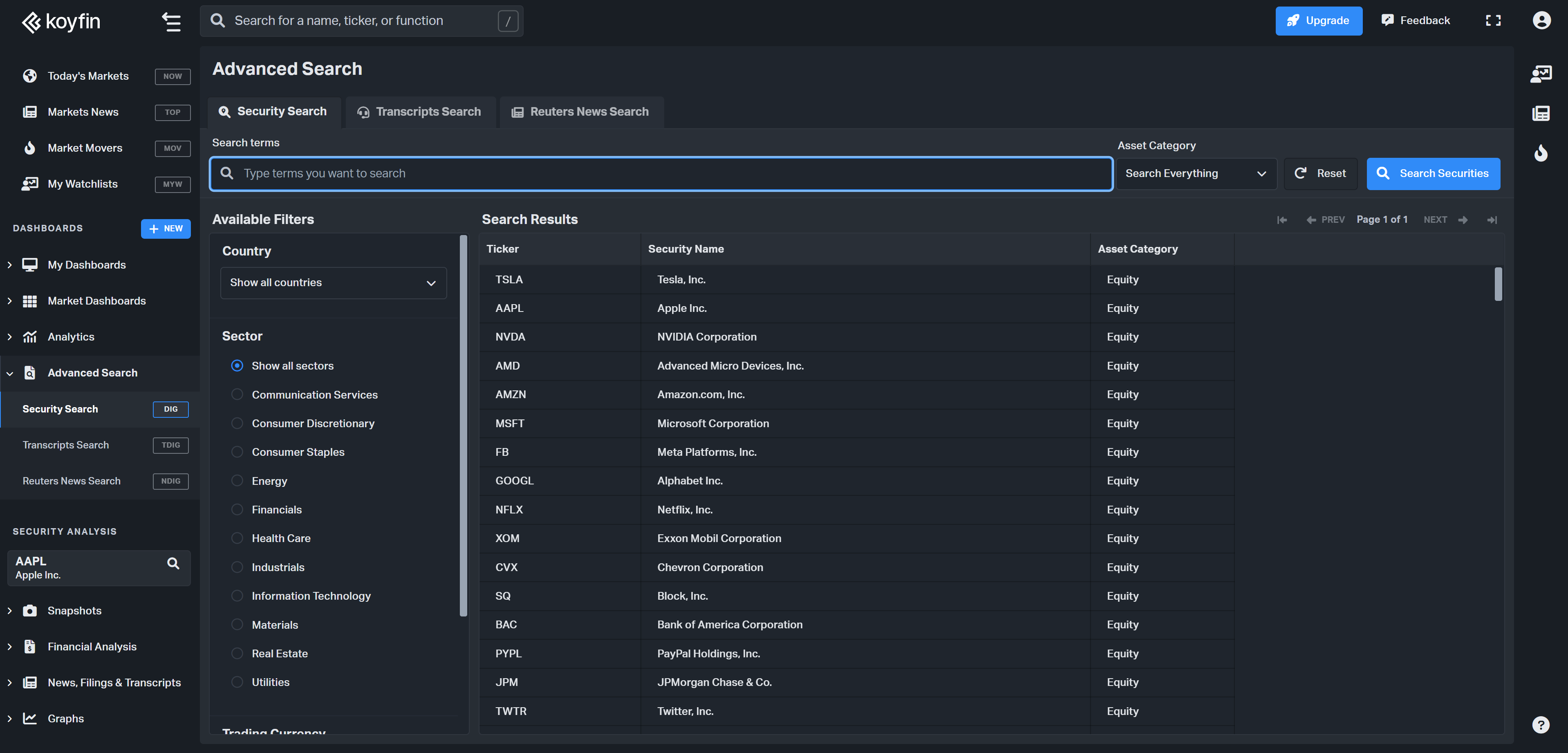Switch to Transcripts Search tab
Image resolution: width=1568 pixels, height=753 pixels.
[x=420, y=112]
